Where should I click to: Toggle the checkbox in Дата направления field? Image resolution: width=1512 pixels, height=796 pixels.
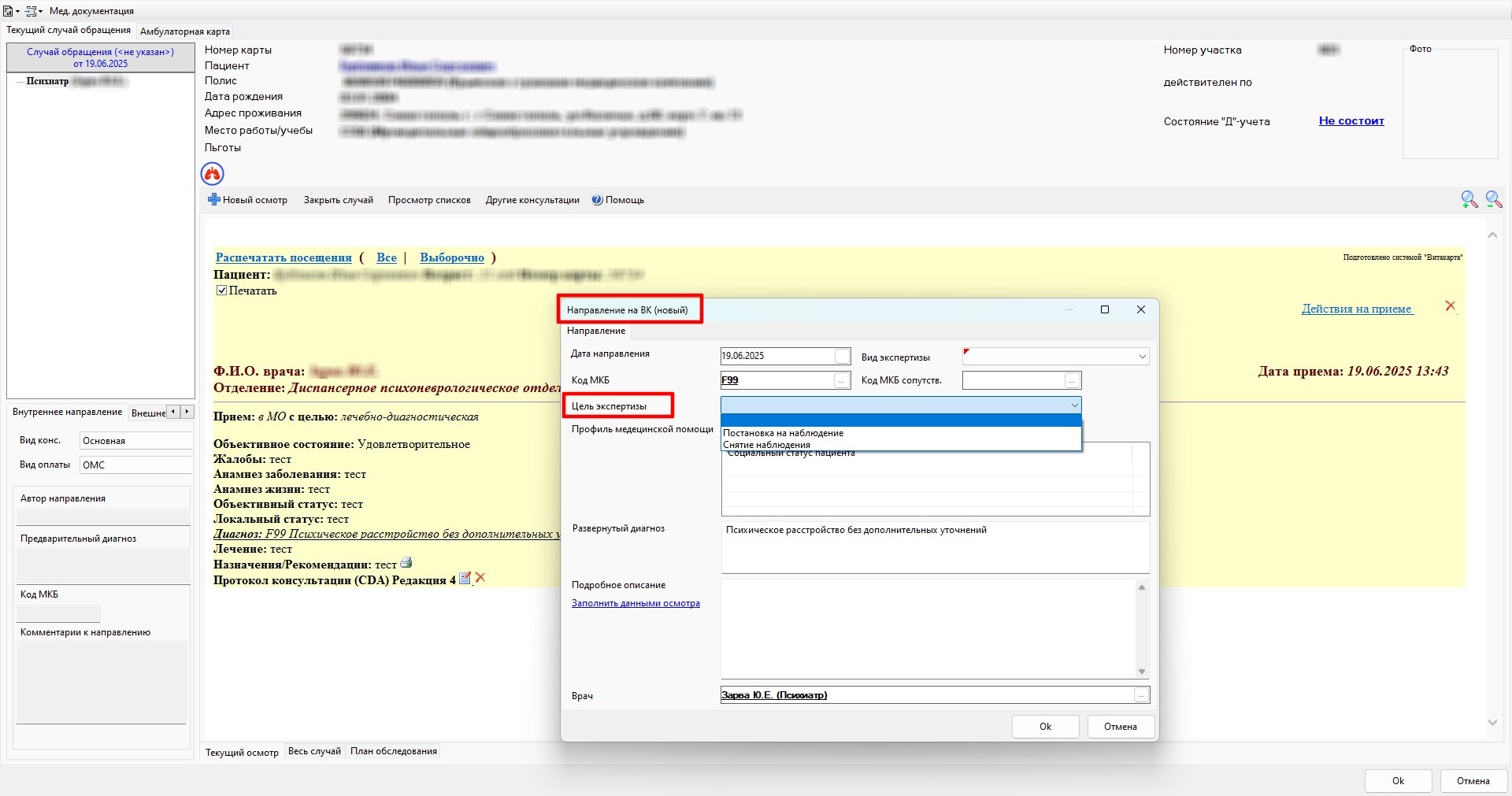[x=842, y=356]
